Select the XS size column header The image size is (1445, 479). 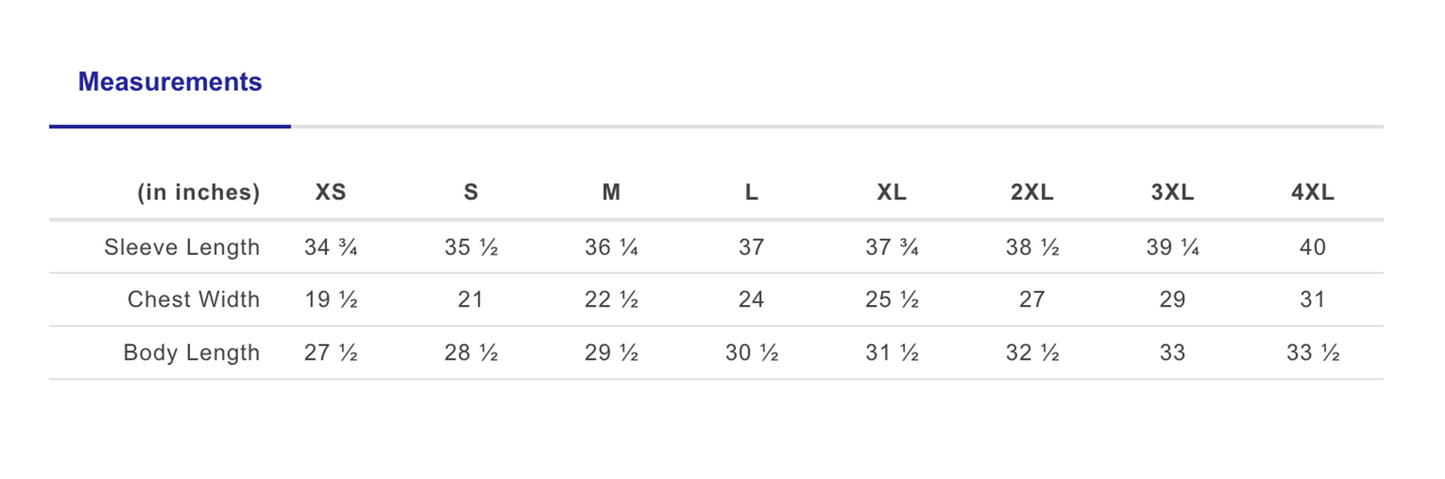pos(331,193)
